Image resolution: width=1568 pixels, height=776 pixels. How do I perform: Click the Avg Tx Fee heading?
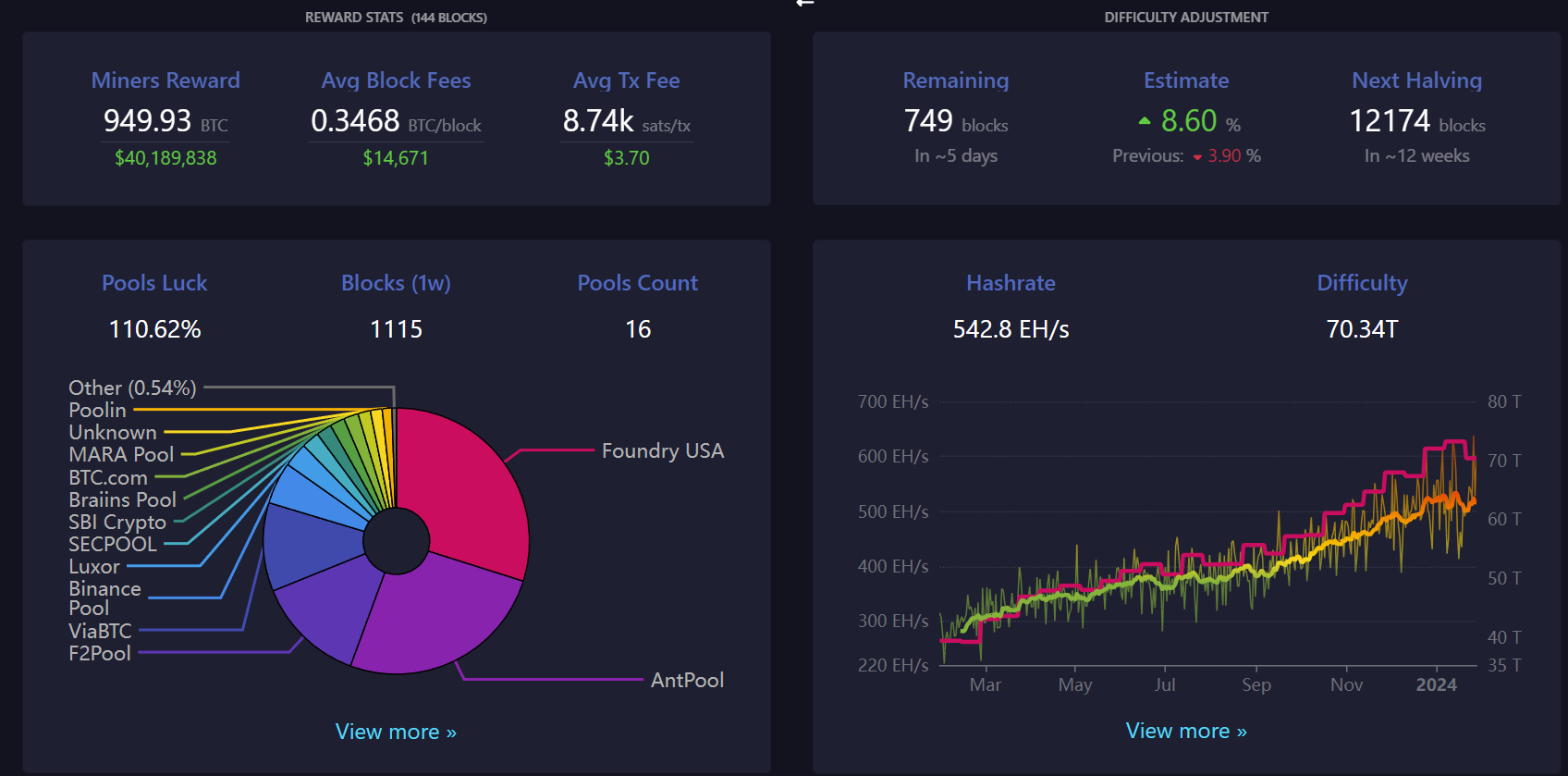click(627, 80)
